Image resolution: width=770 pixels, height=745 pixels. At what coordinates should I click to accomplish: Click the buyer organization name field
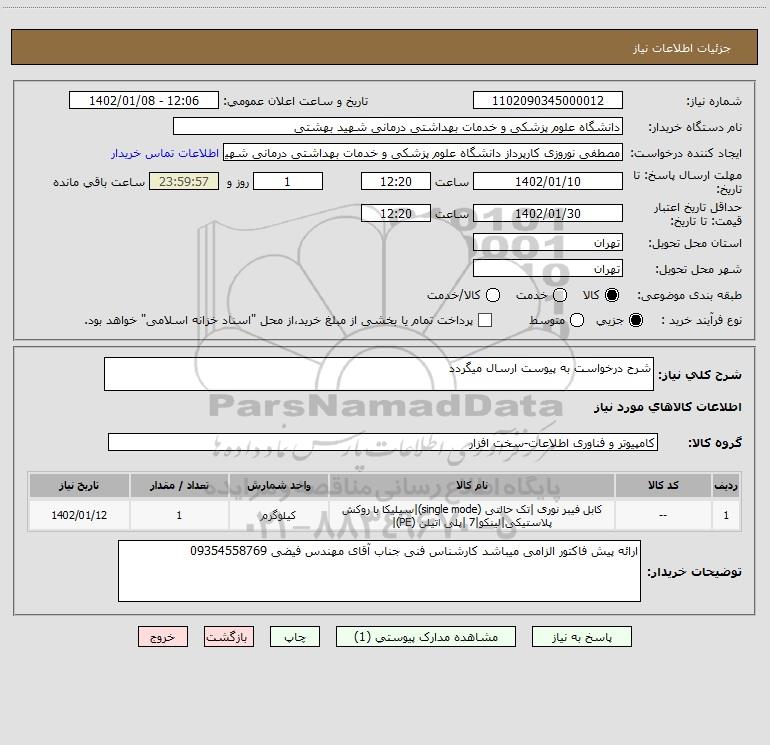pos(398,126)
